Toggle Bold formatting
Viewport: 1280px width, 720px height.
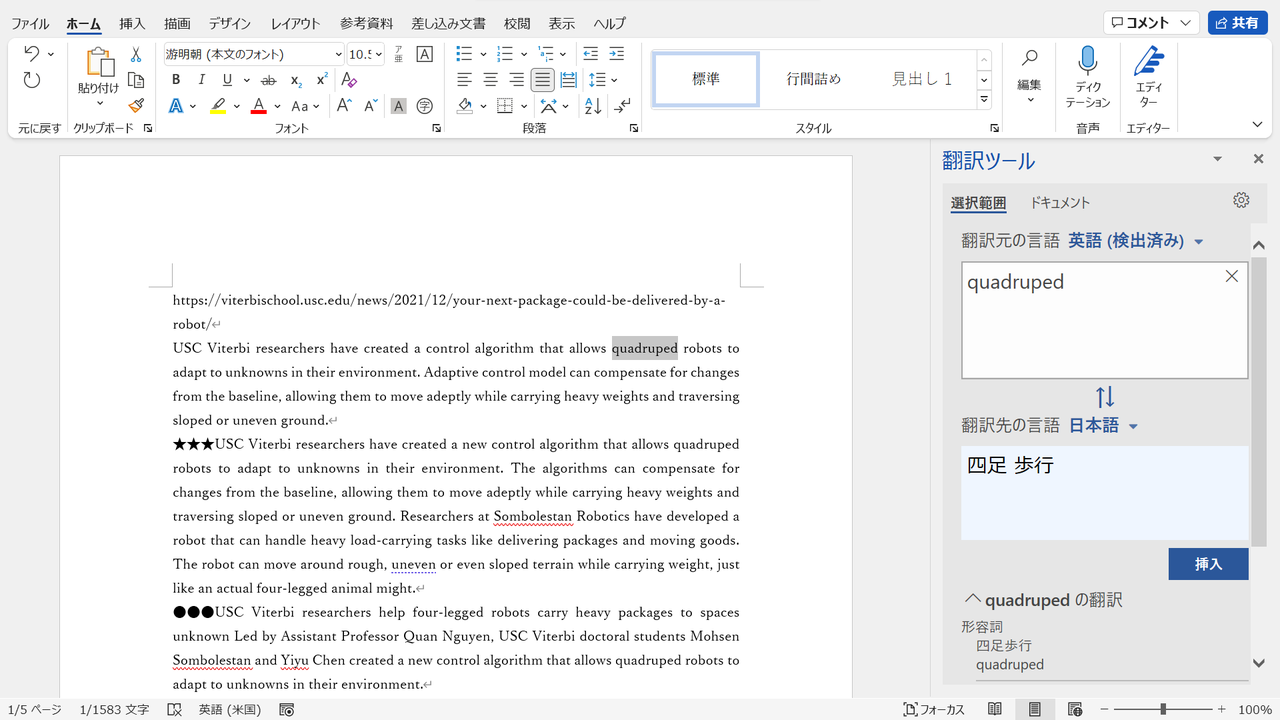176,80
